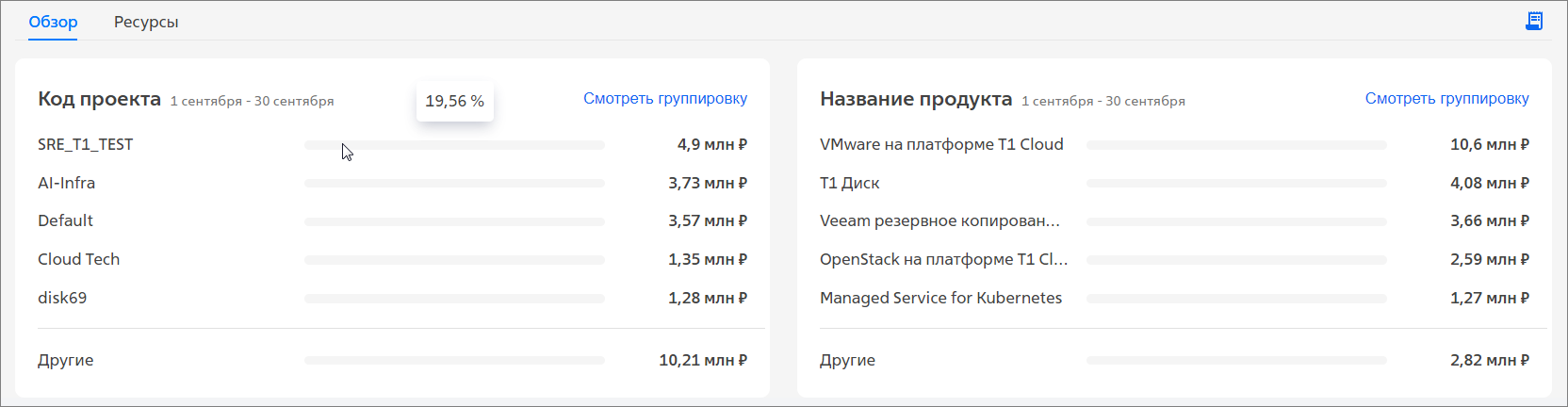Click the Другие bar under Название продукта

point(1236,361)
